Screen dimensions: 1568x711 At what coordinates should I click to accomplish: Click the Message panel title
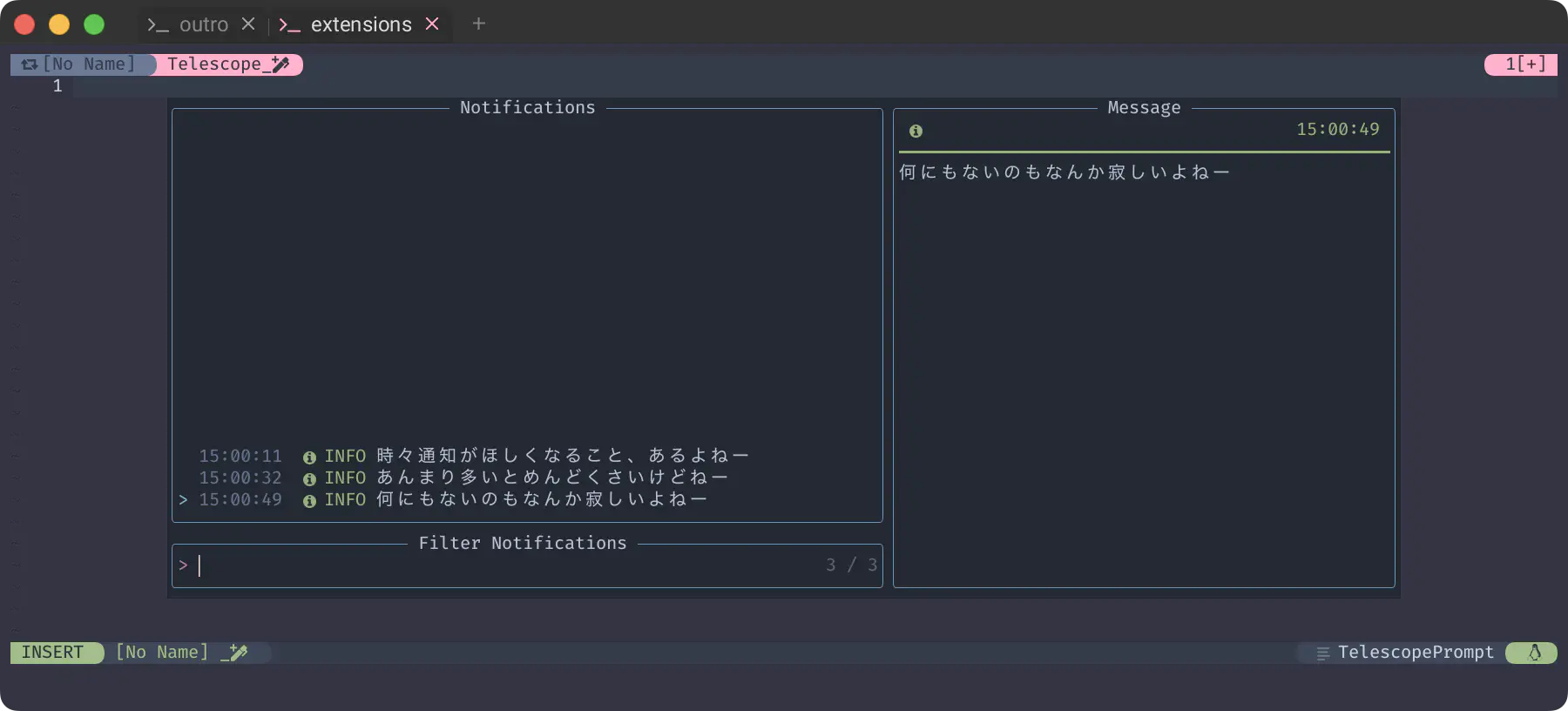pyautogui.click(x=1144, y=107)
